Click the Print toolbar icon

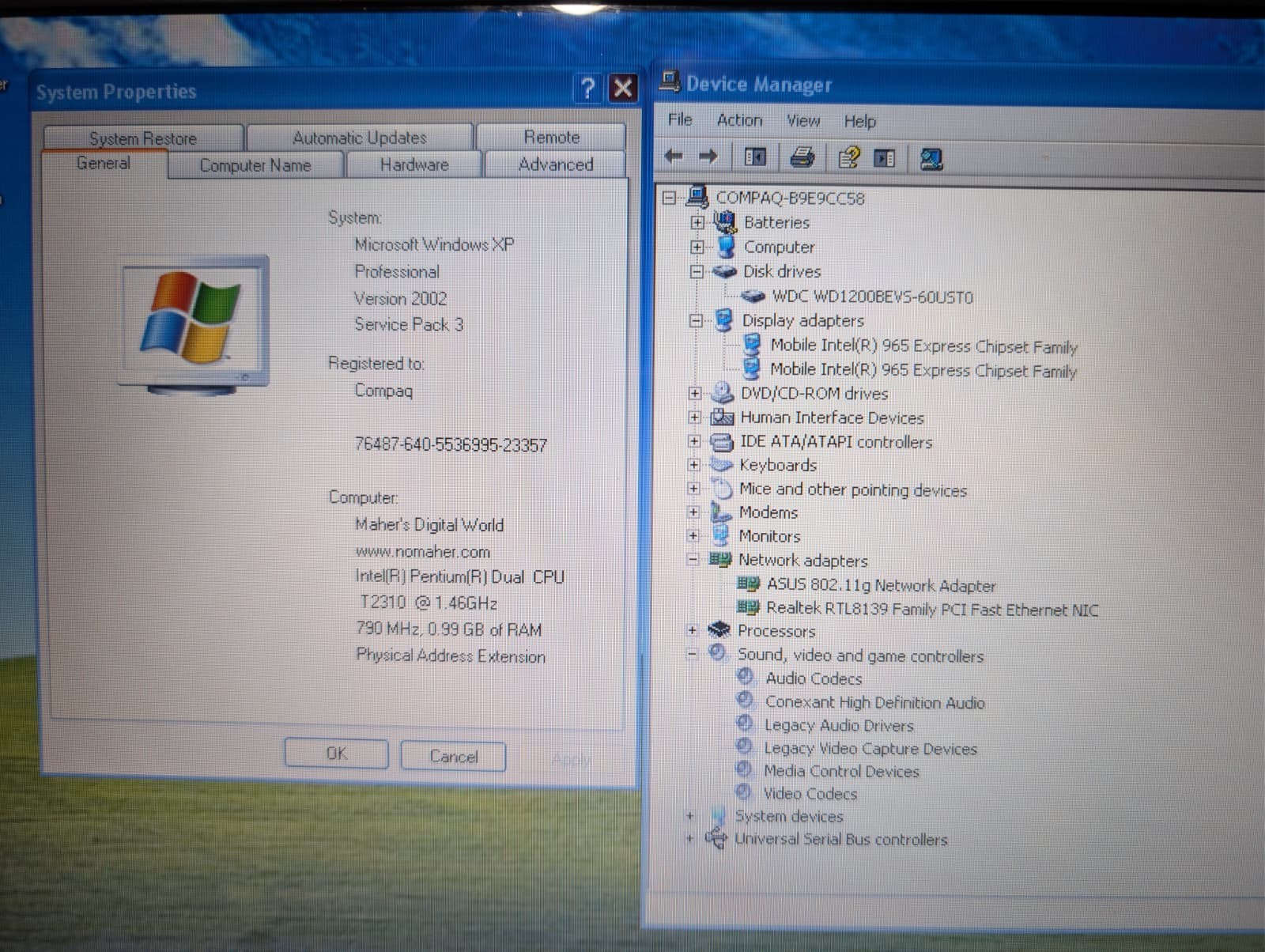(802, 157)
